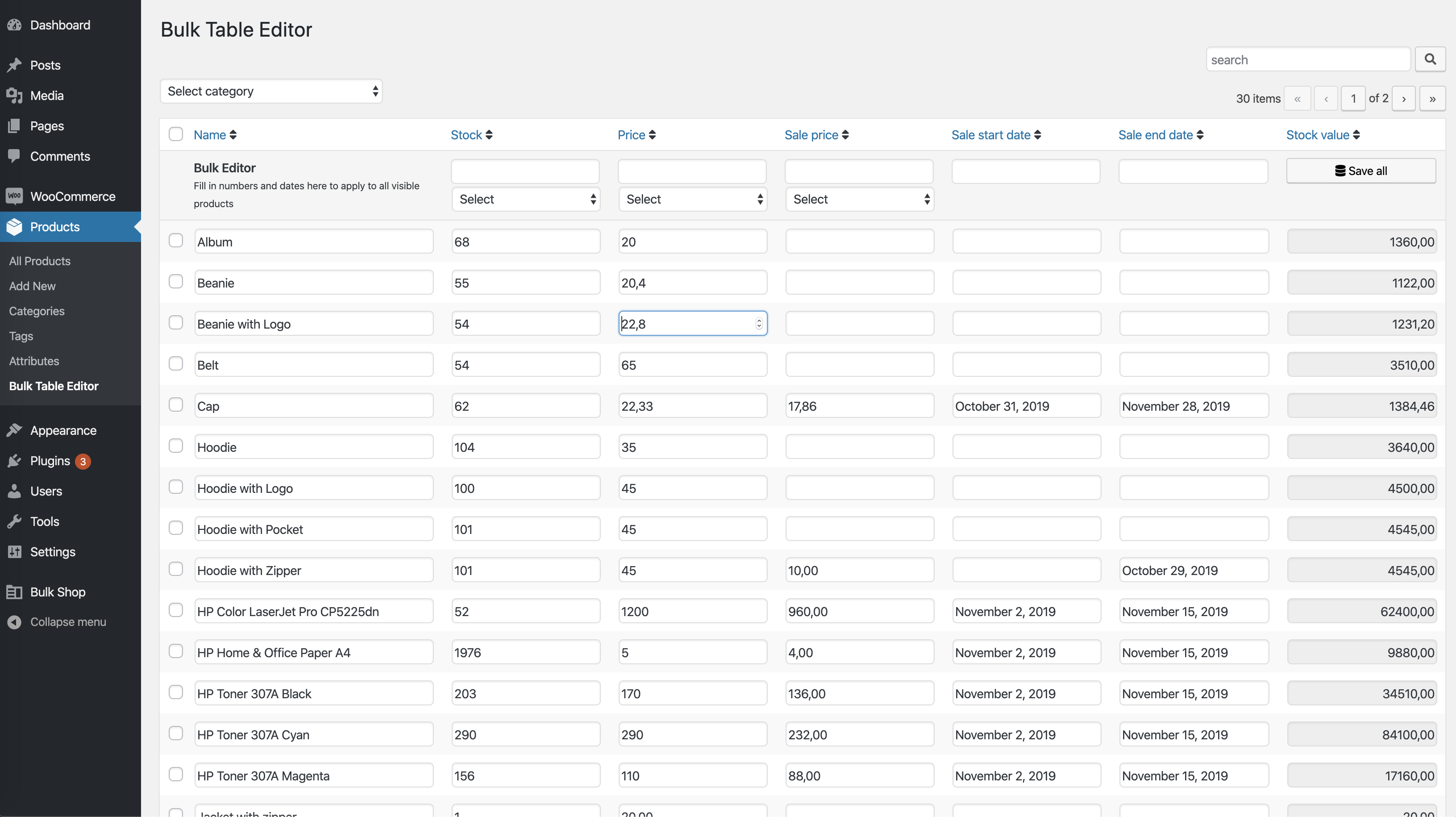1456x817 pixels.
Task: Open the Settings icon in sidebar
Action: pyautogui.click(x=15, y=551)
